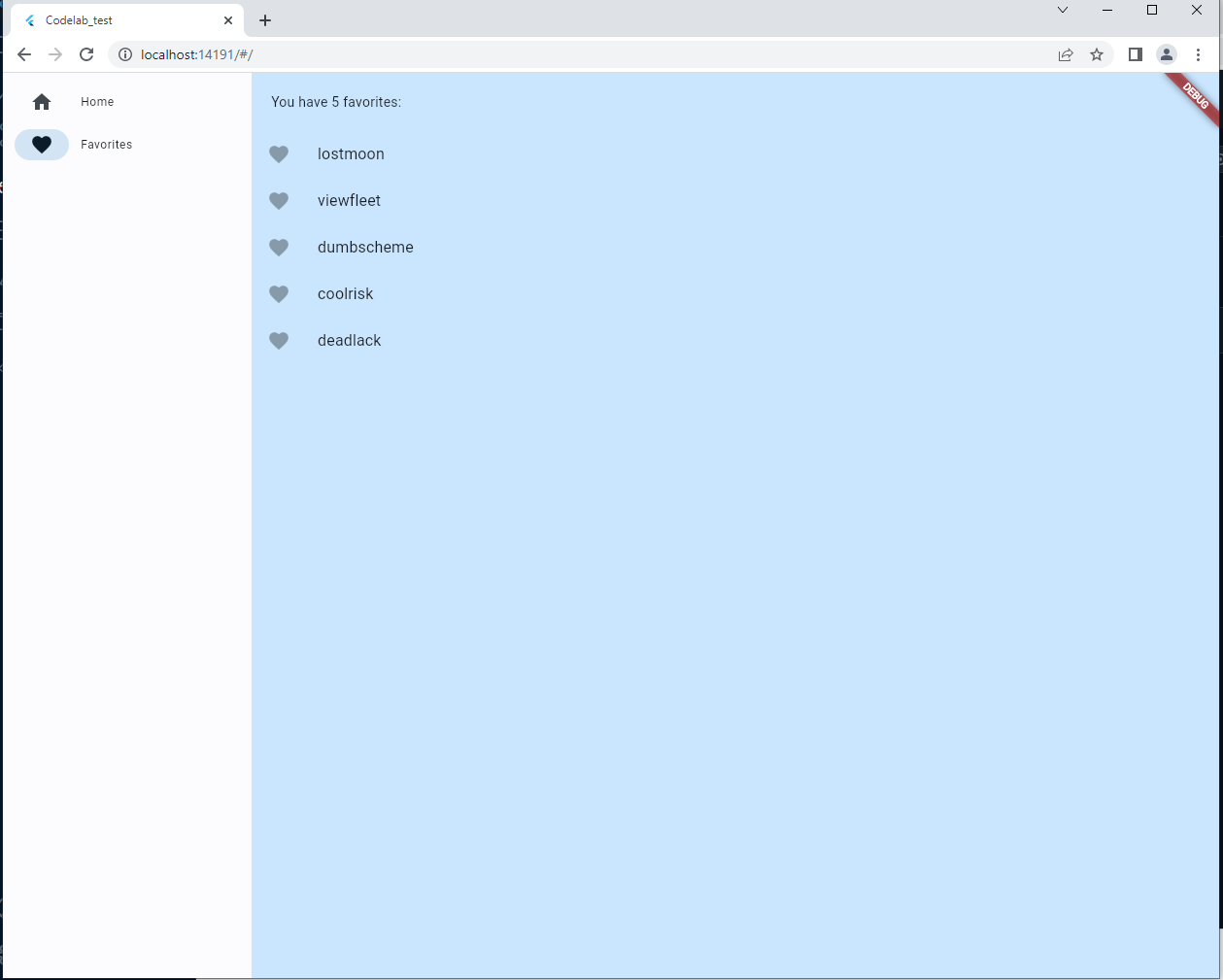Click the profile avatar icon

[1166, 54]
